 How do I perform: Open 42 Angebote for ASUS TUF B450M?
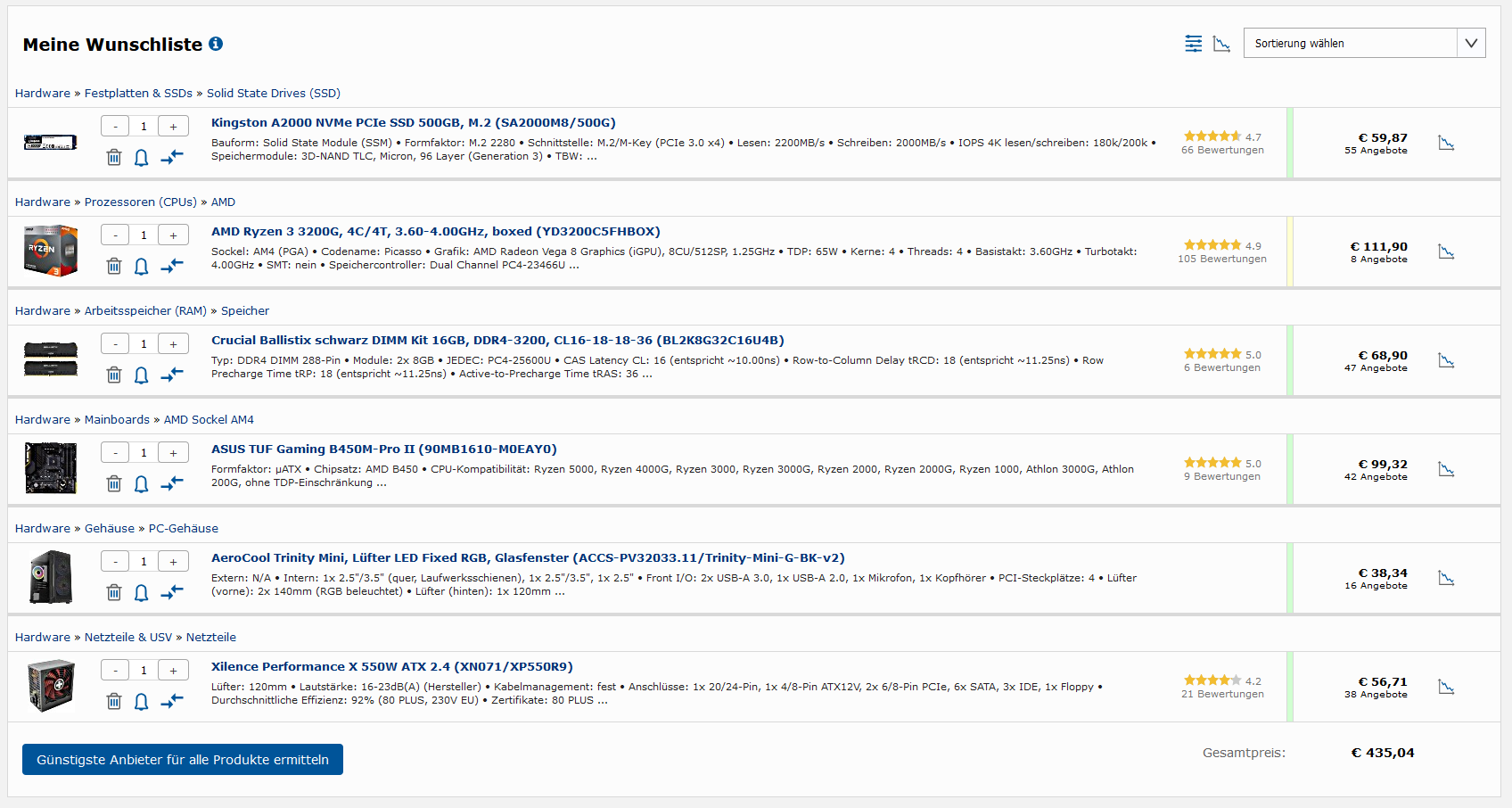[1376, 477]
